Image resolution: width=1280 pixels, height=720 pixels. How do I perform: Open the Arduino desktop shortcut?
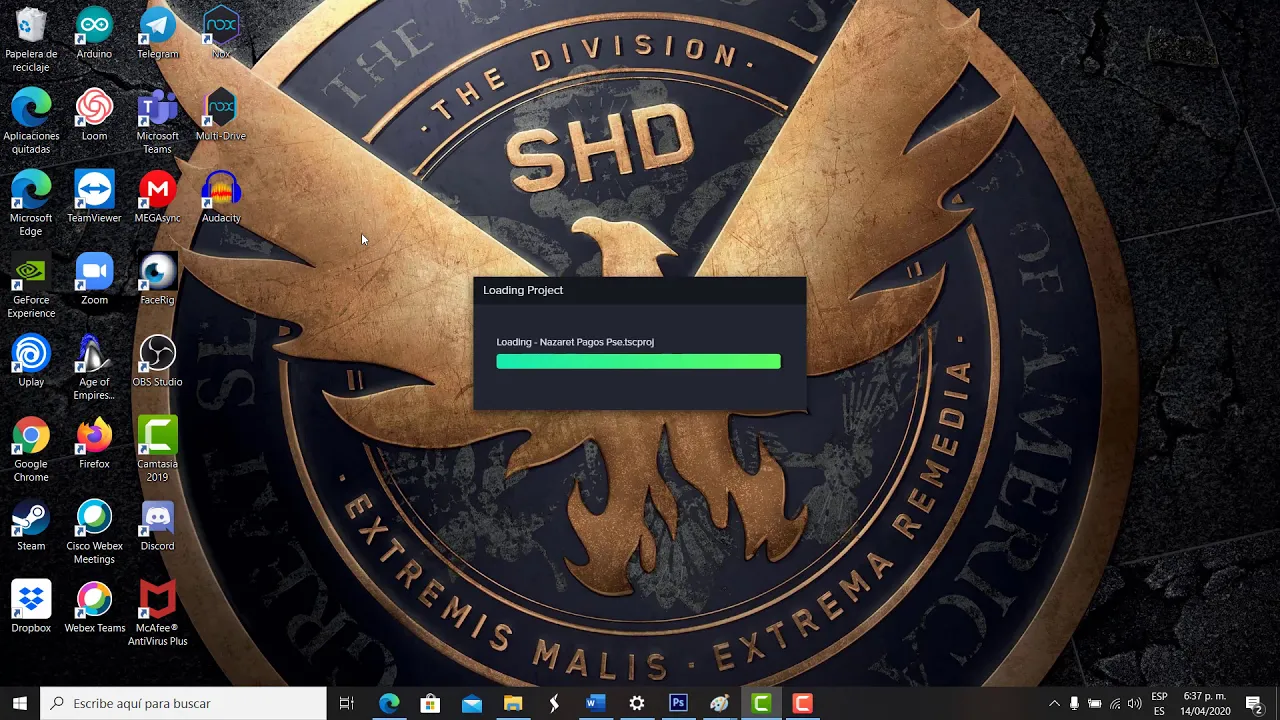(x=94, y=33)
